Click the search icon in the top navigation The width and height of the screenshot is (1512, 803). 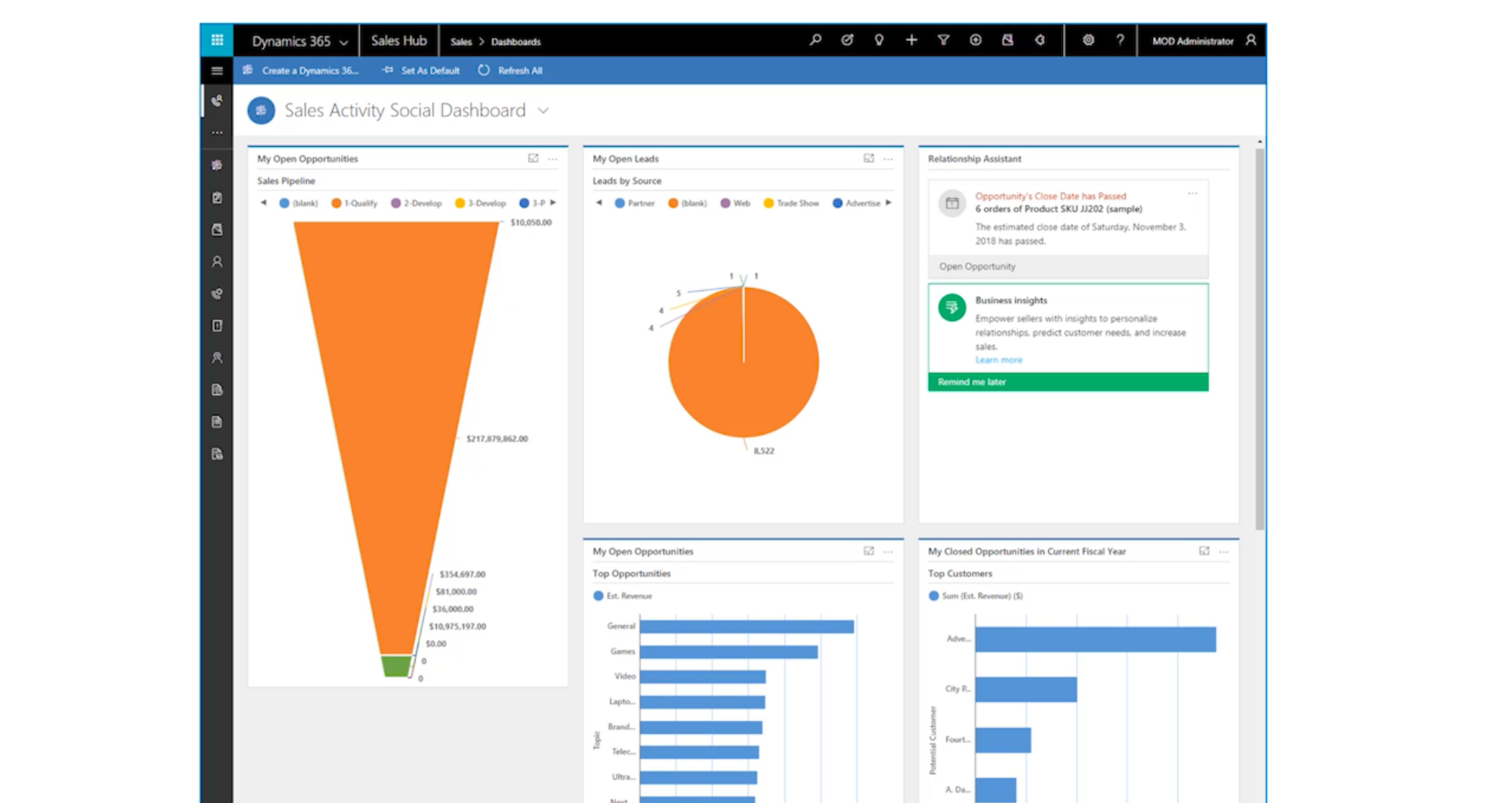(816, 40)
